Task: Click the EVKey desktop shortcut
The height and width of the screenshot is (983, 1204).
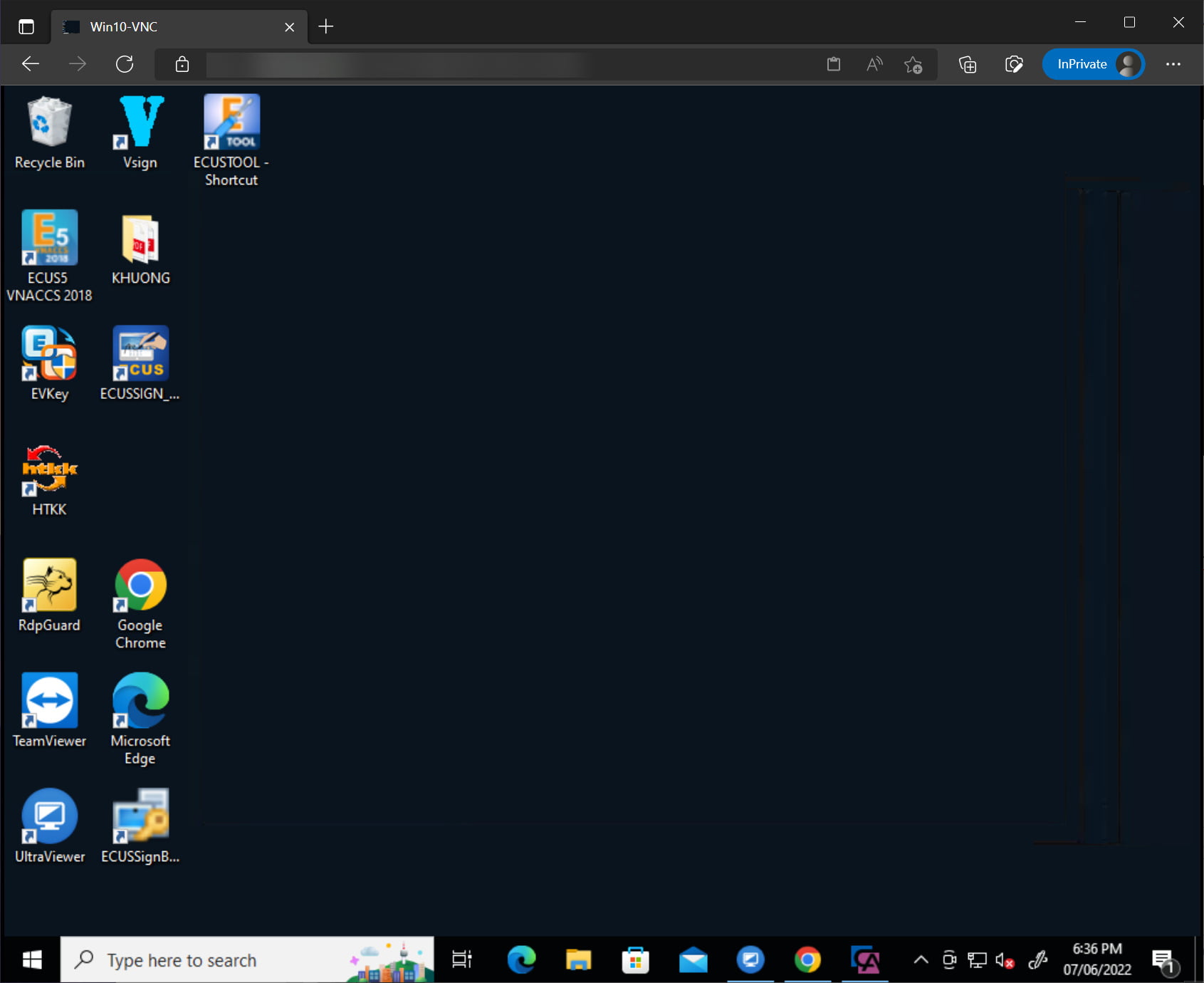Action: pos(49,363)
